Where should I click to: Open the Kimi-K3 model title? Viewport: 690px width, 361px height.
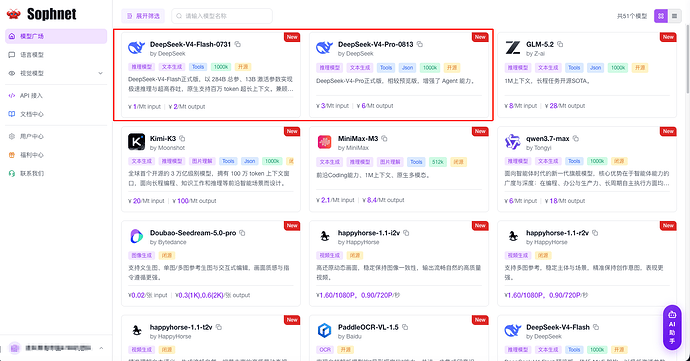163,138
